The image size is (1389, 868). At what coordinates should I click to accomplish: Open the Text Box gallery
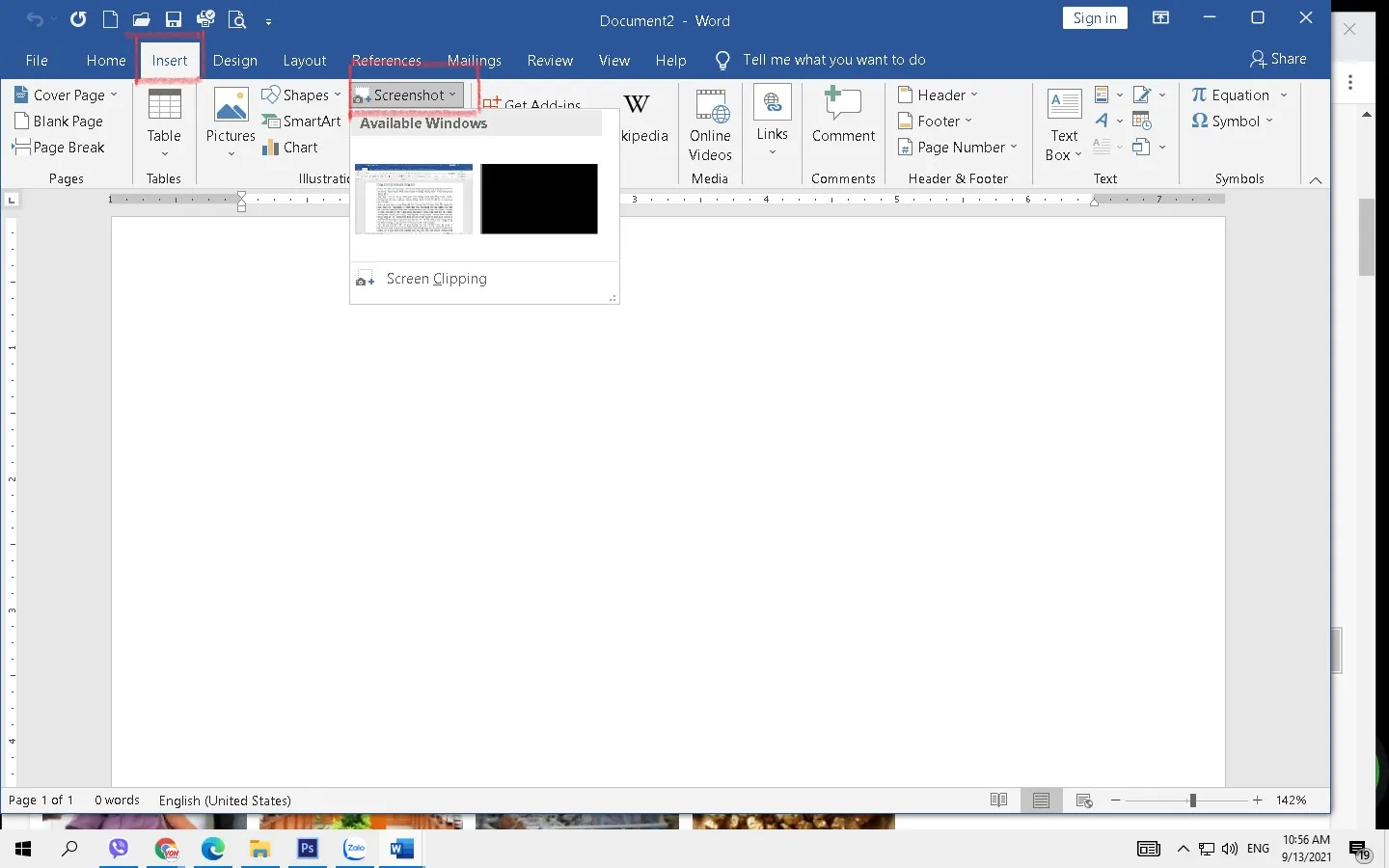tap(1064, 123)
